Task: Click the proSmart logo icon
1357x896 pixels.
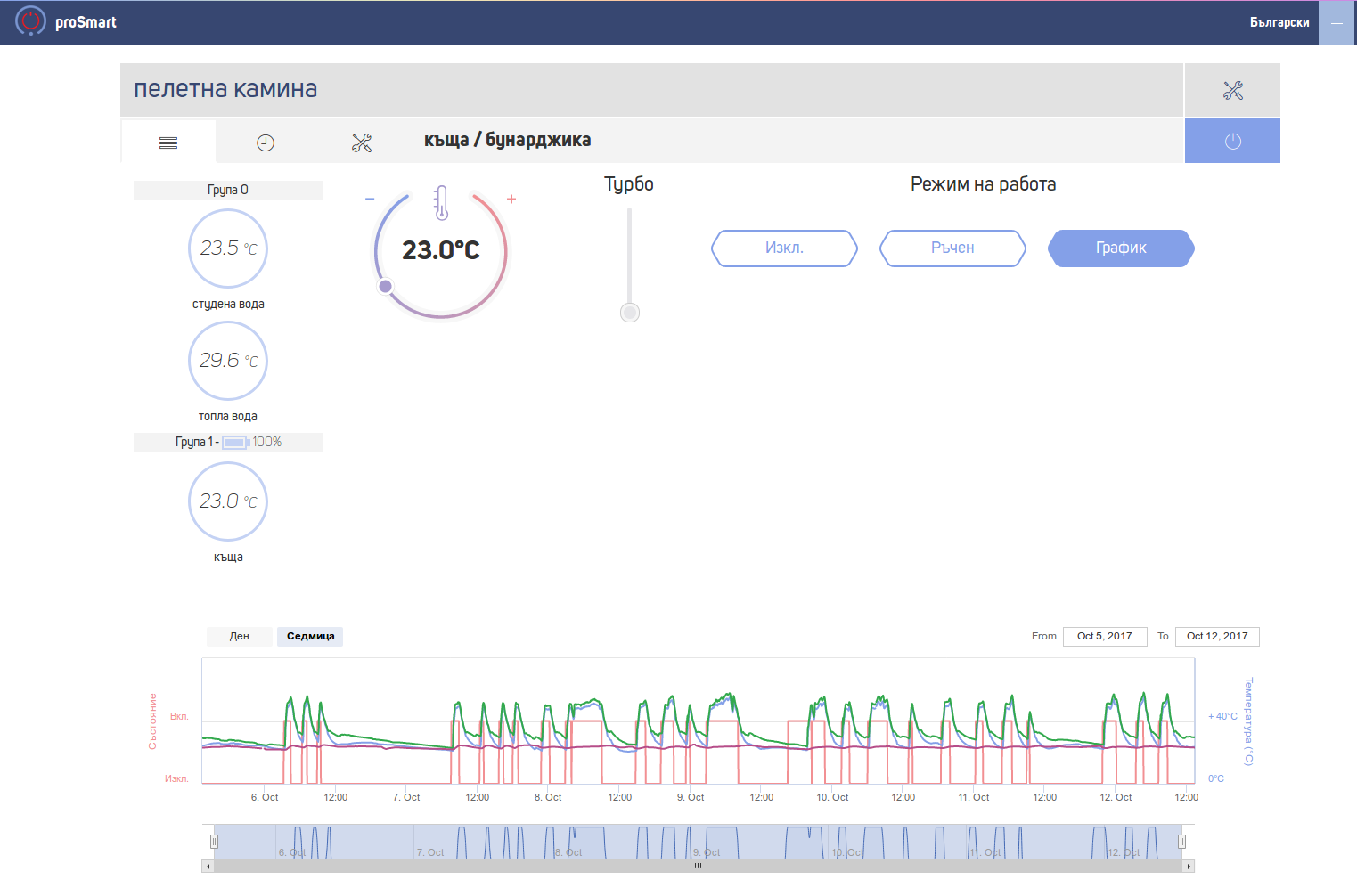Action: point(30,21)
